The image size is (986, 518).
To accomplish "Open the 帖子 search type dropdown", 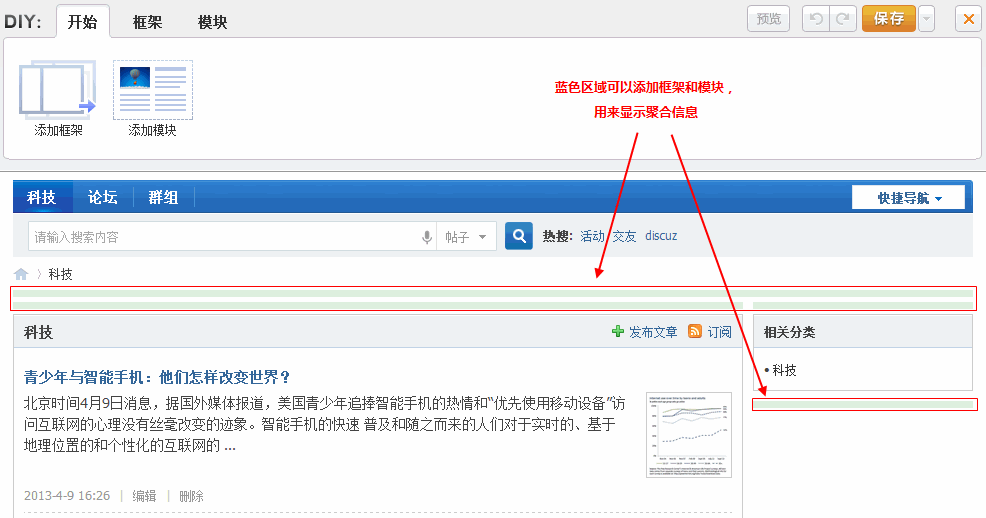I will tap(466, 237).
